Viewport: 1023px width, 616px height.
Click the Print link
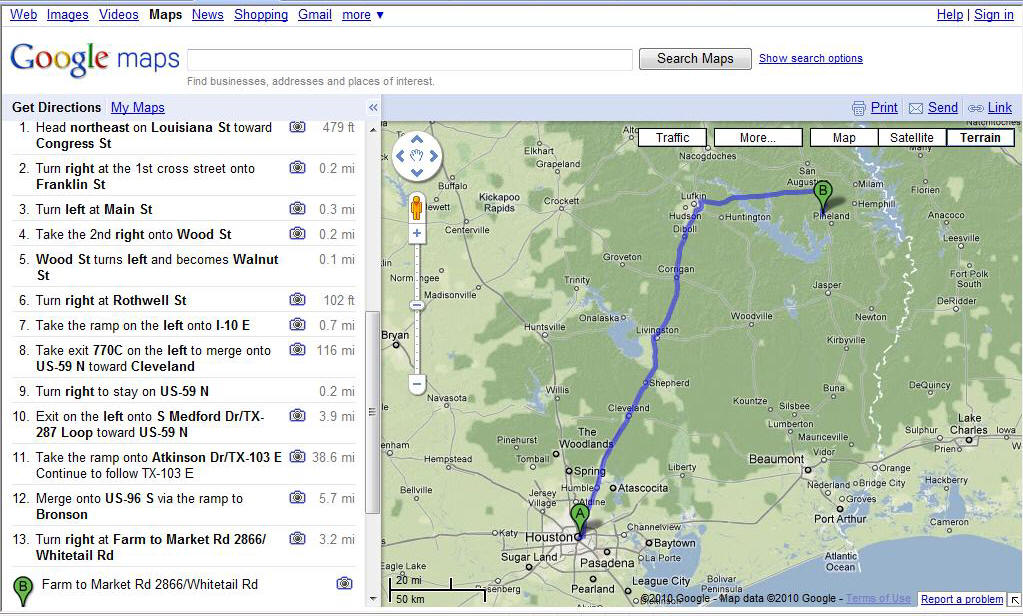click(884, 108)
